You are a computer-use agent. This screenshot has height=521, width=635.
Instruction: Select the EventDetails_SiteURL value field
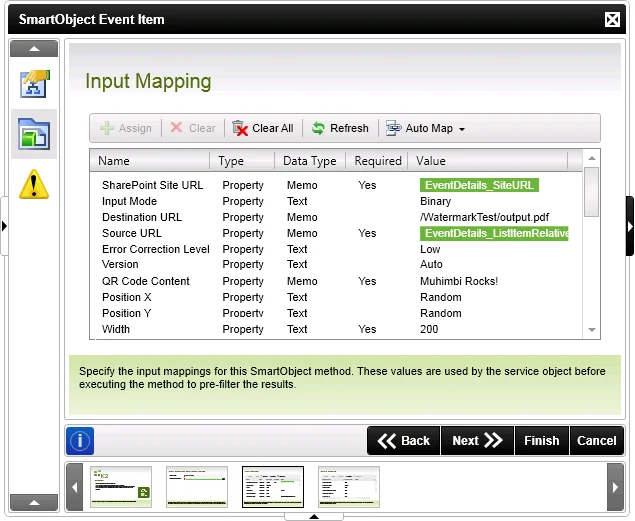tap(480, 185)
